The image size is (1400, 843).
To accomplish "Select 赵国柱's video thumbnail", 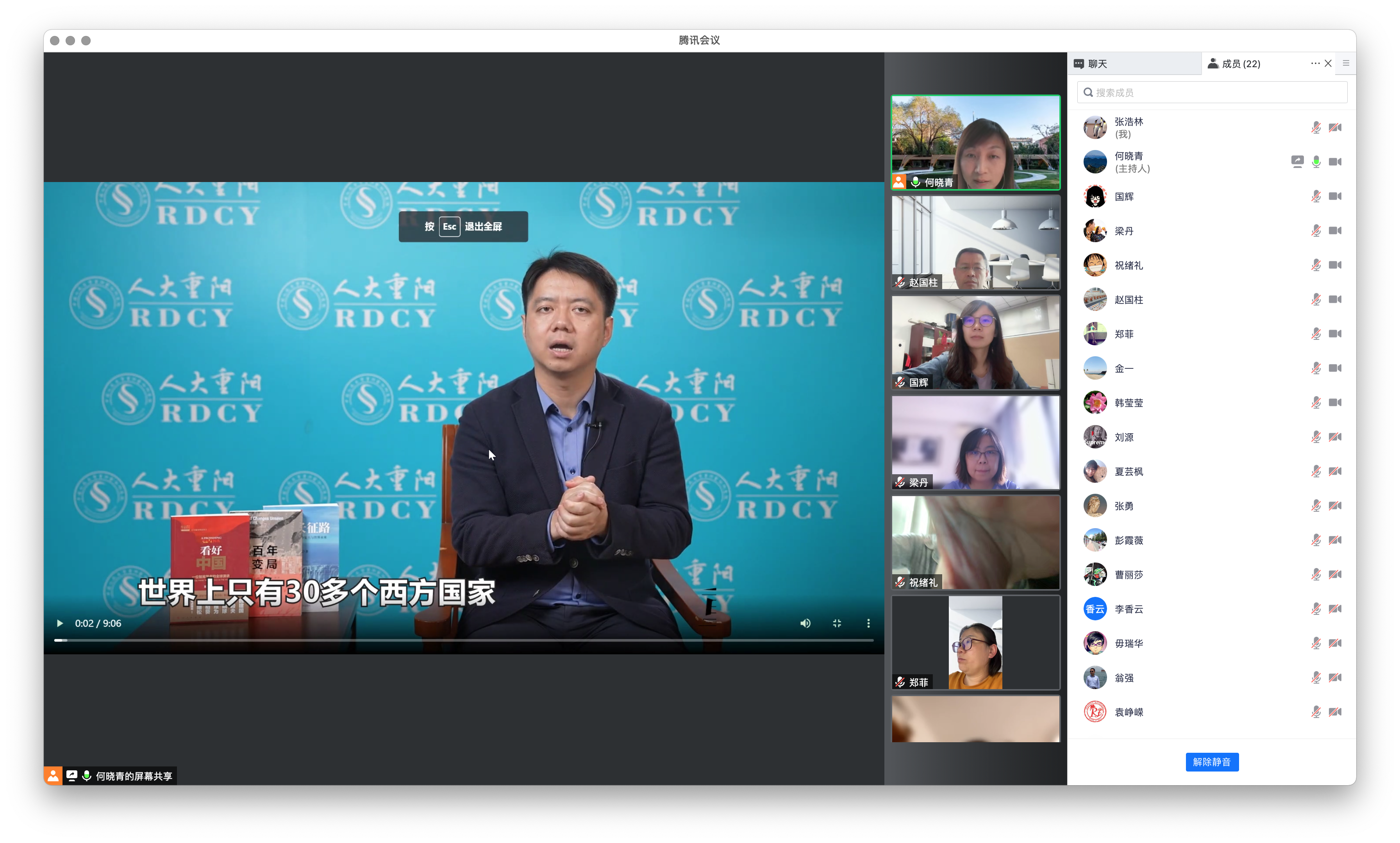I will [x=975, y=243].
